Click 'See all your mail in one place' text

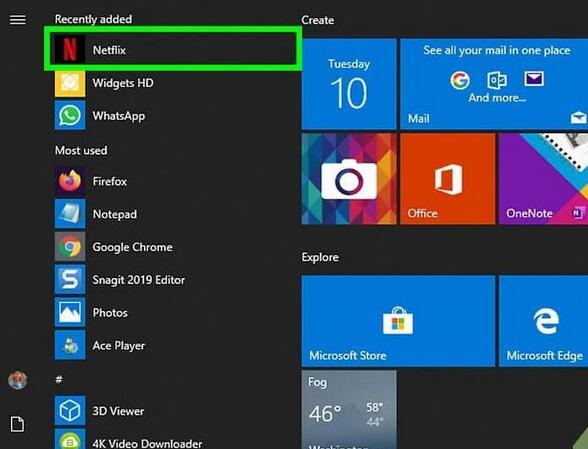(497, 50)
